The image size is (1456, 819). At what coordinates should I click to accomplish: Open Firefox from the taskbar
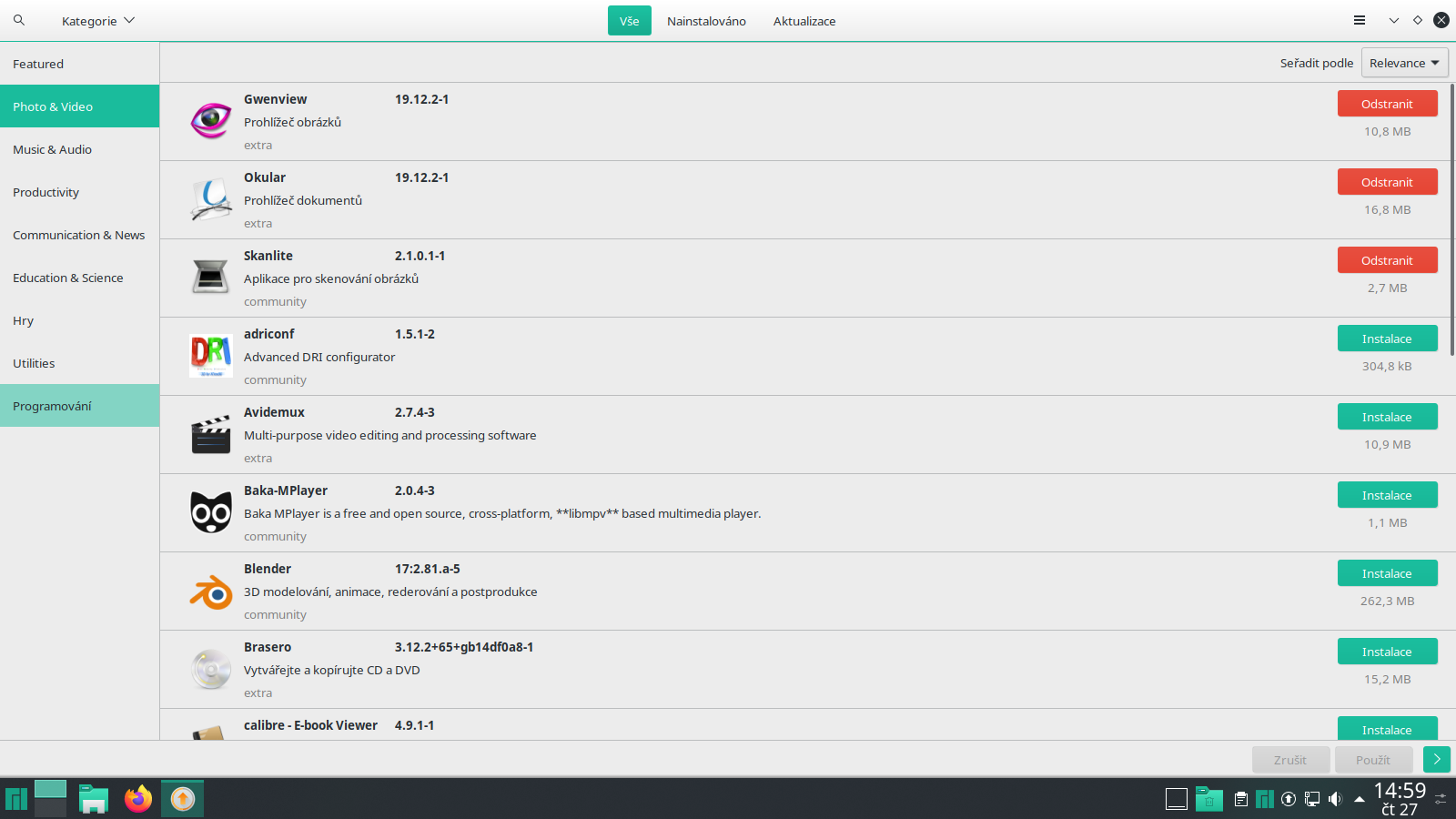point(137,799)
